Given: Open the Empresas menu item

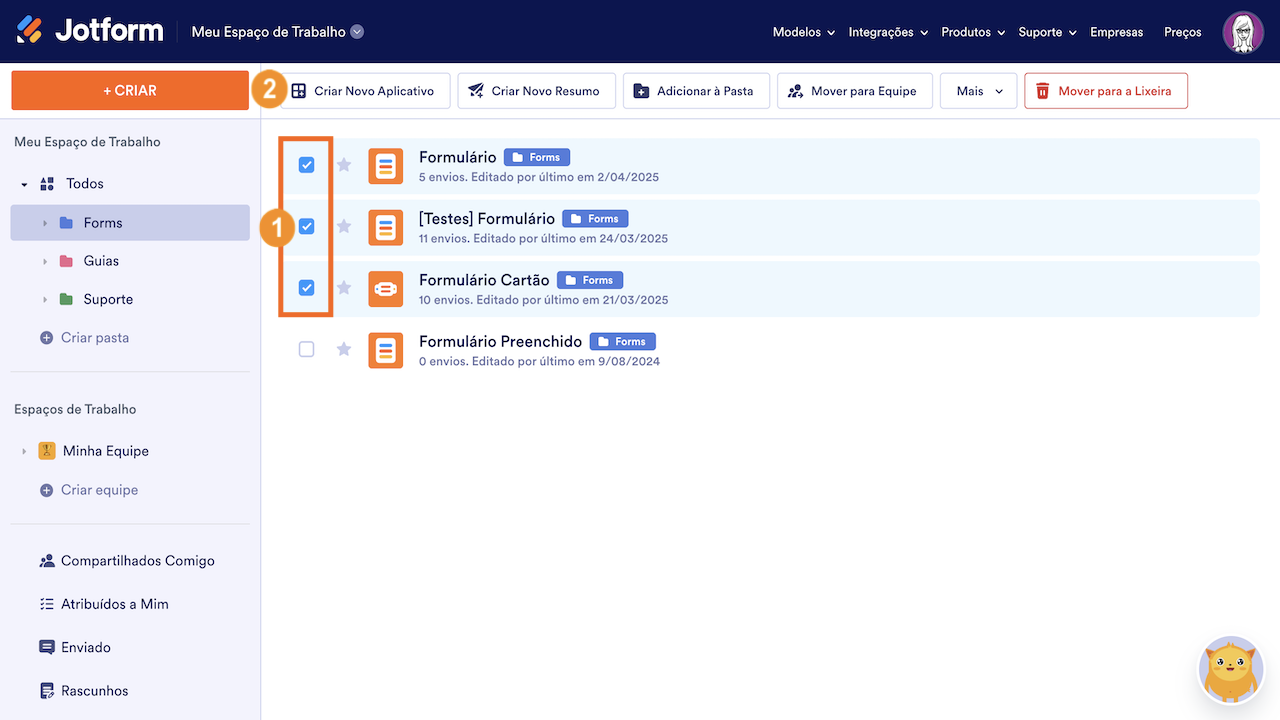Looking at the screenshot, I should (x=1116, y=31).
